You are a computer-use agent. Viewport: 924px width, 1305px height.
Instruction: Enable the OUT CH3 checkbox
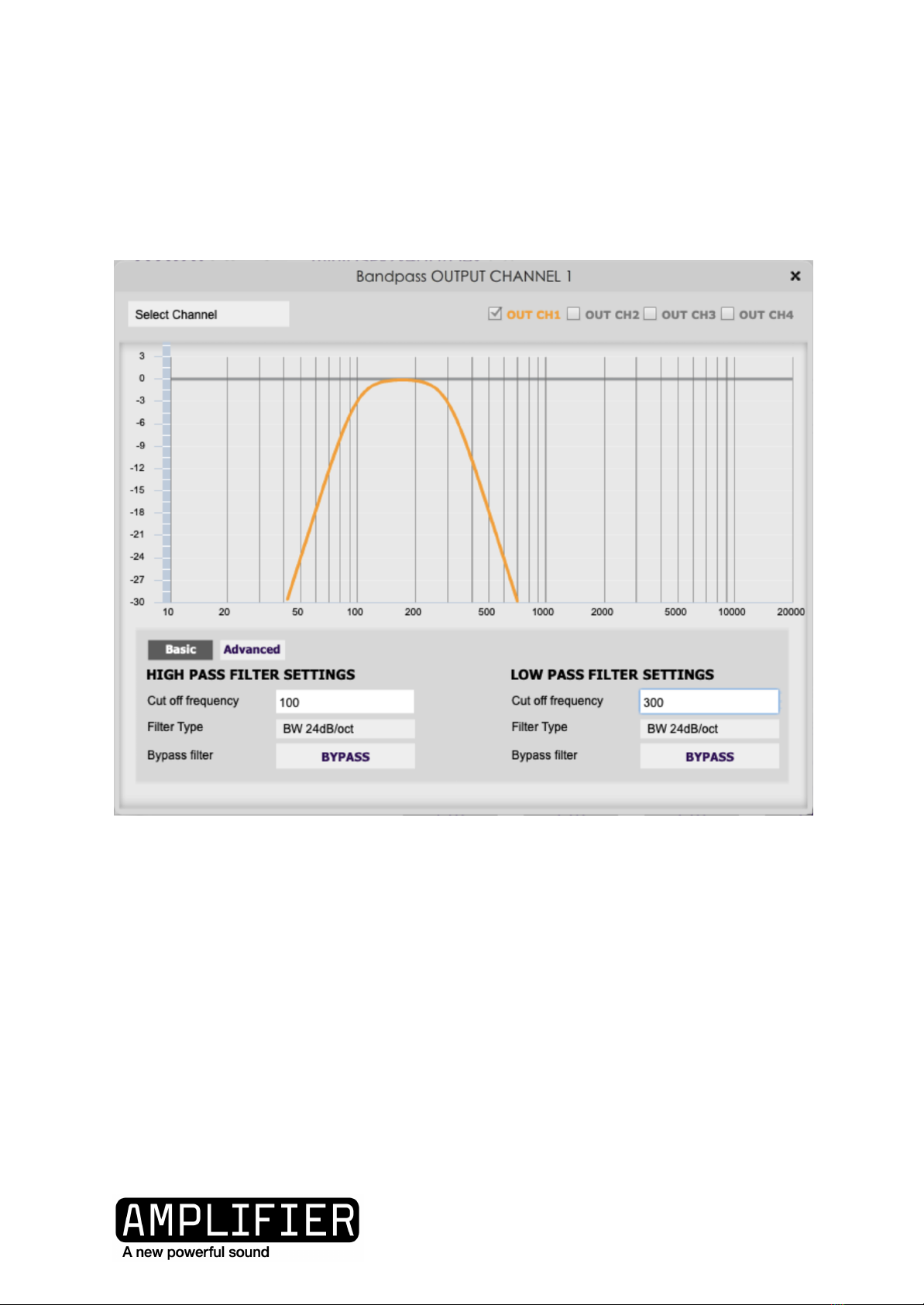(650, 314)
